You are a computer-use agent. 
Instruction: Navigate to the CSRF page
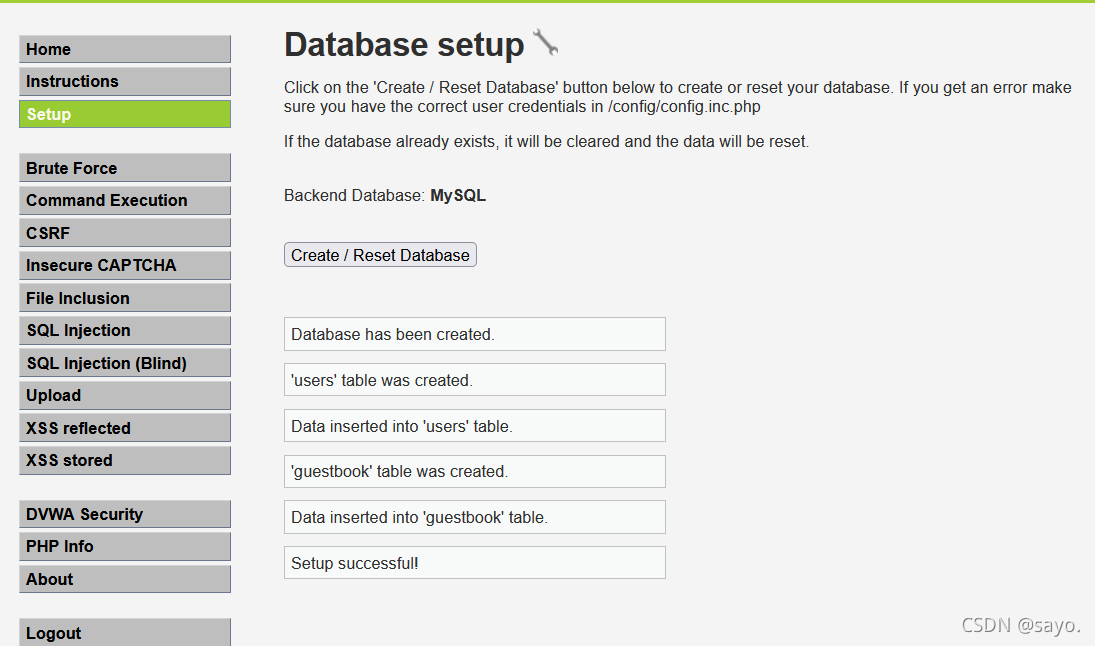[x=125, y=233]
